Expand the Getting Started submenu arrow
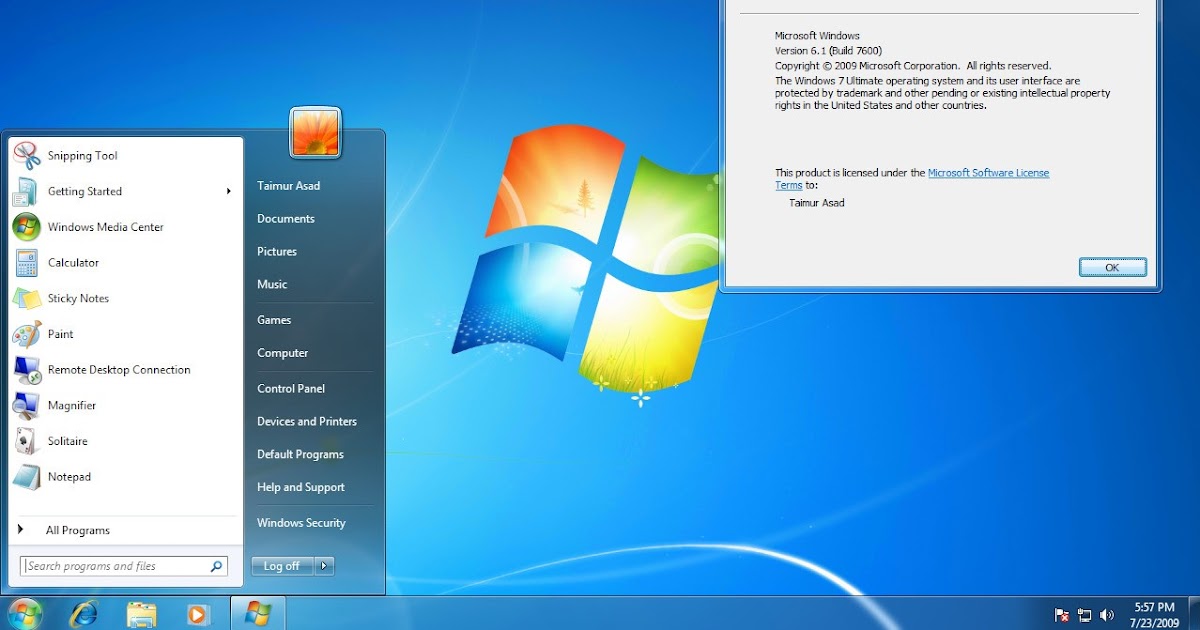 (229, 191)
